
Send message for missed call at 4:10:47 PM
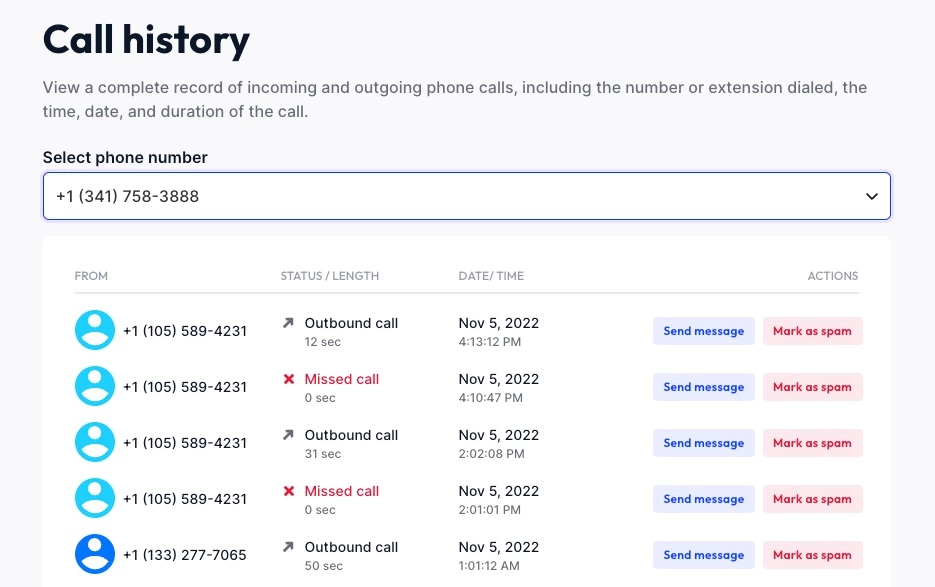[x=703, y=387]
